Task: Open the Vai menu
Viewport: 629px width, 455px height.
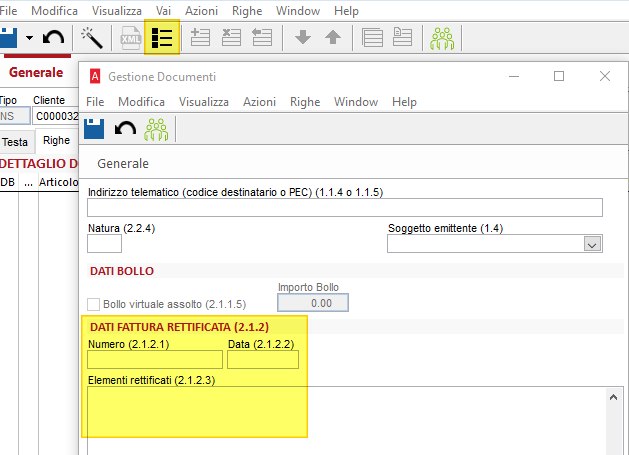Action: pyautogui.click(x=163, y=11)
